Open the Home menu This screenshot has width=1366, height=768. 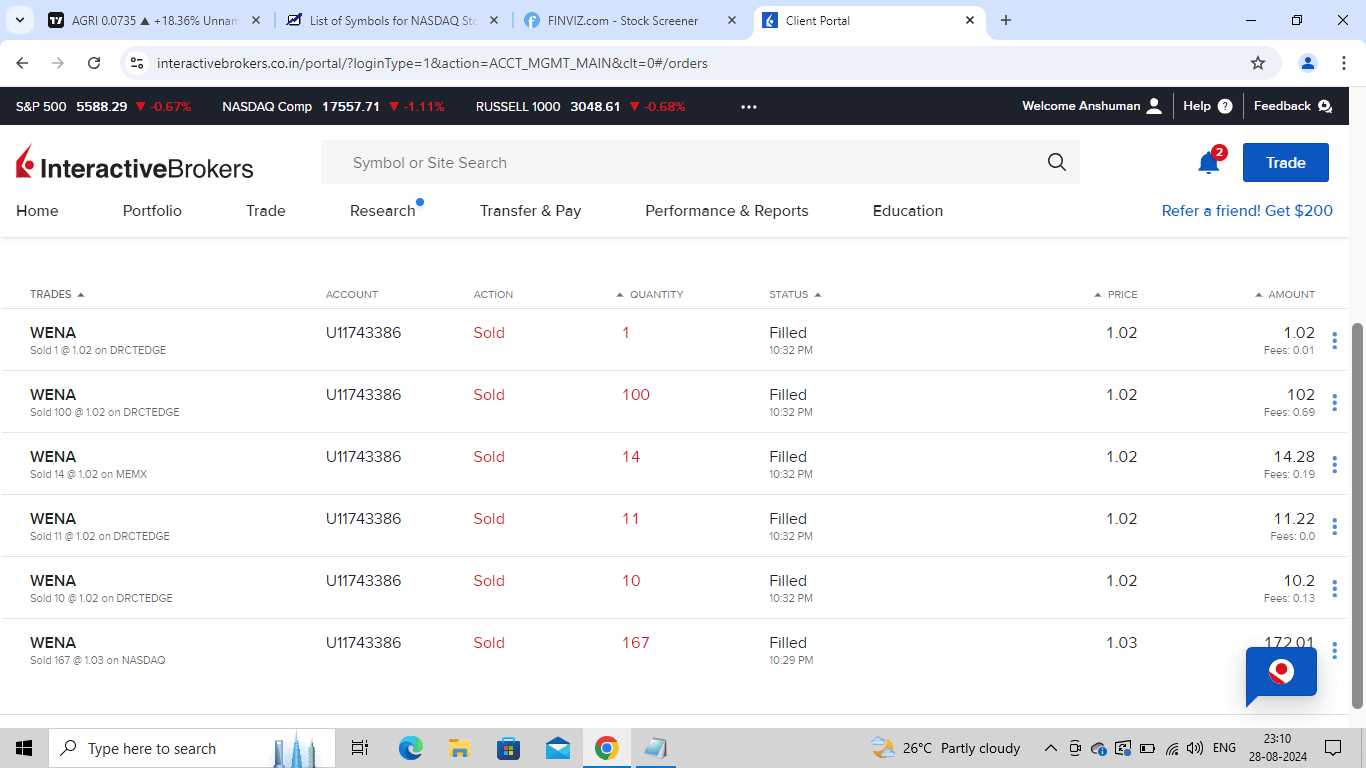tap(37, 211)
